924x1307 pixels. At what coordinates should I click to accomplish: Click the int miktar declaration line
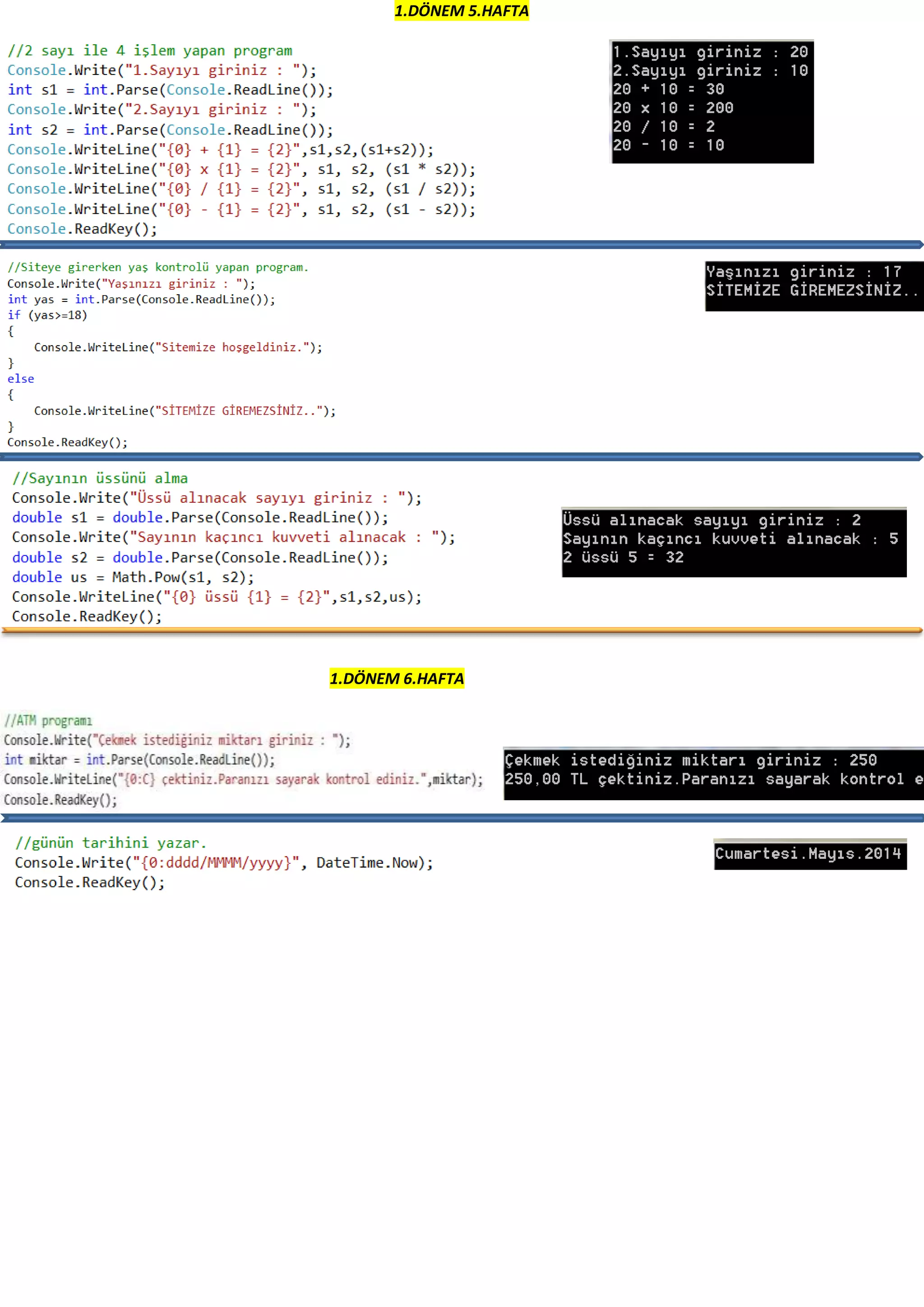(x=139, y=760)
